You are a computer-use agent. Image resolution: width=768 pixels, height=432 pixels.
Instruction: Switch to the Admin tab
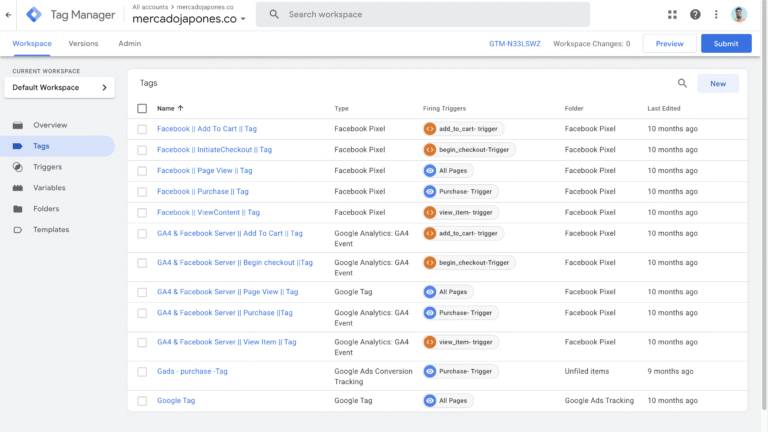point(129,44)
